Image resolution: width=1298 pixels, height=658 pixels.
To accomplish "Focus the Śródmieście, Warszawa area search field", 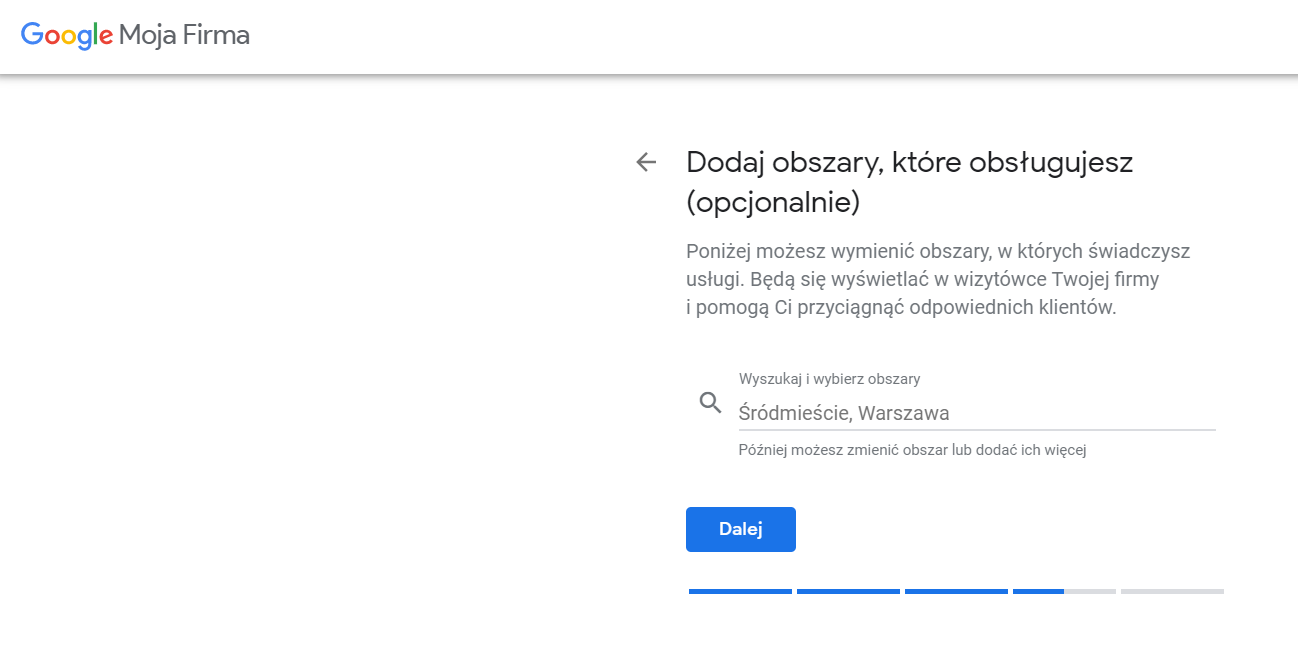I will [977, 413].
